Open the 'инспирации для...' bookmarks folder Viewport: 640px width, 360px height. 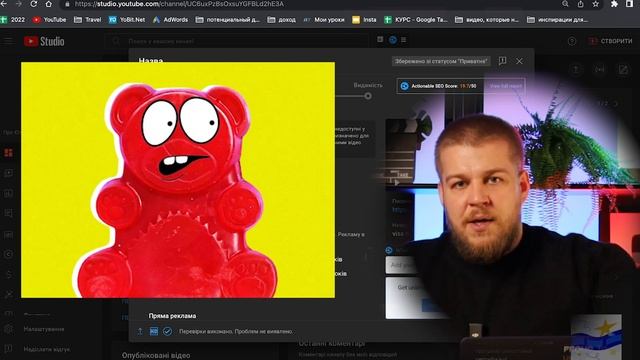[x=558, y=20]
